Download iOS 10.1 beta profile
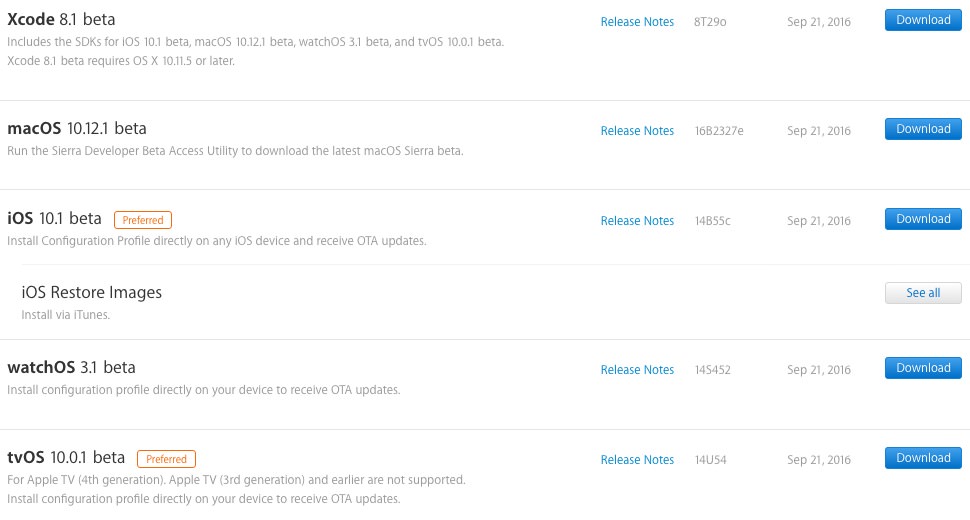970x520 pixels. pyautogui.click(x=922, y=219)
